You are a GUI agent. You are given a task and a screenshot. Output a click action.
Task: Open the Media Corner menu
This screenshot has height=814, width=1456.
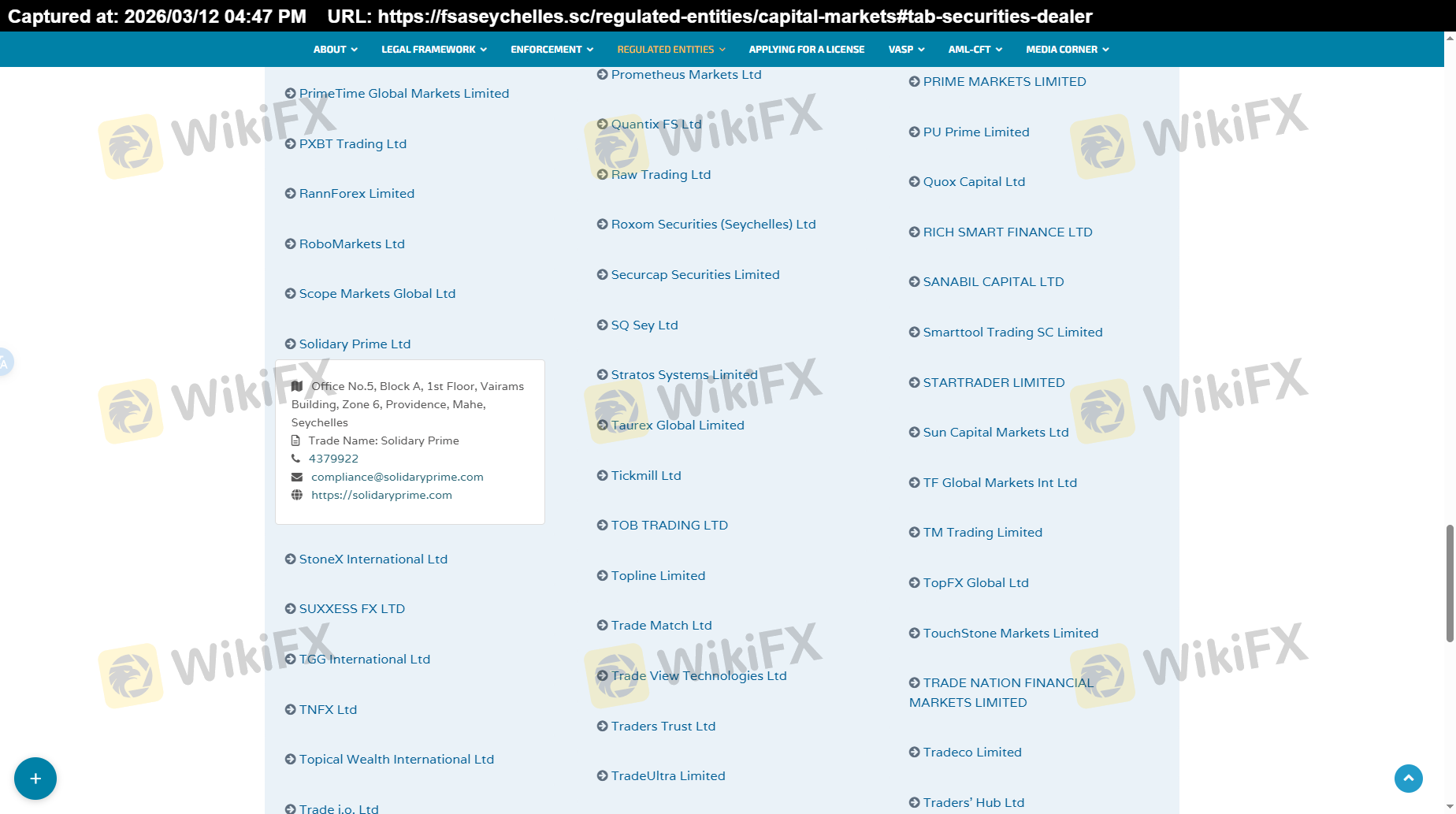pos(1067,50)
